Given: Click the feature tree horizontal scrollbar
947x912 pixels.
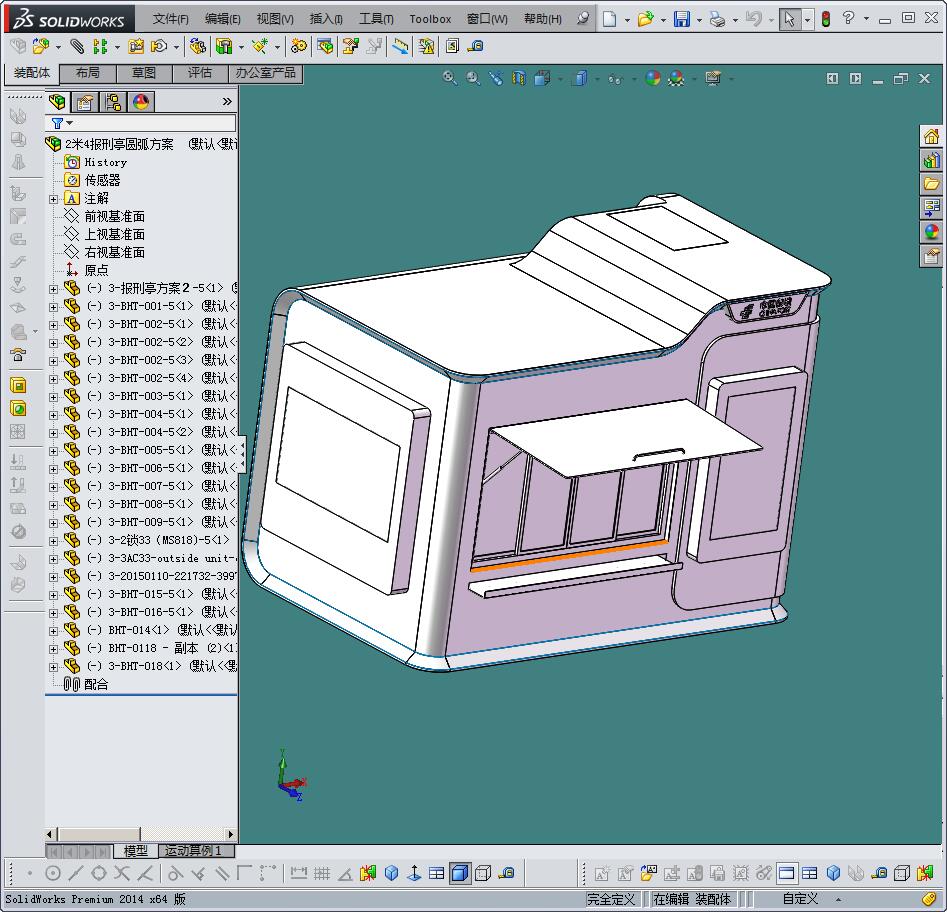Looking at the screenshot, I should click(100, 834).
